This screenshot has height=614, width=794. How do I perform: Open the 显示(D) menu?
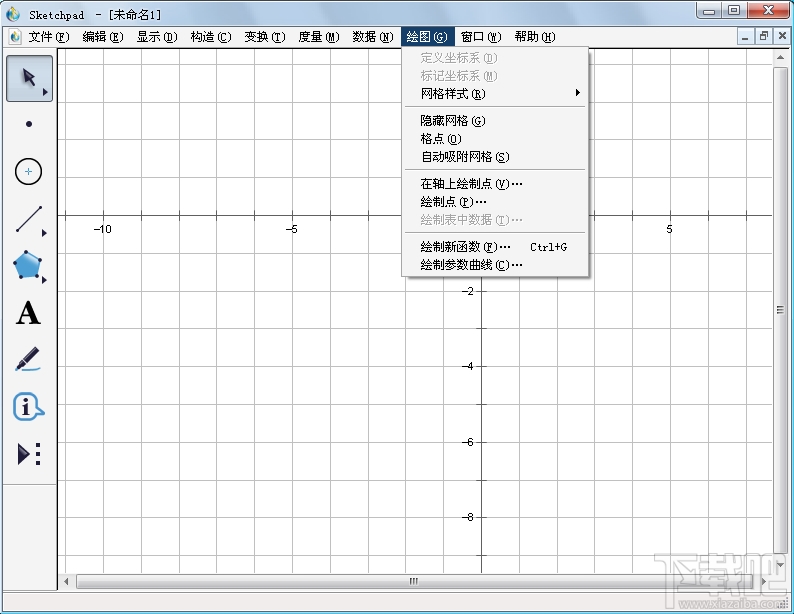pyautogui.click(x=157, y=37)
